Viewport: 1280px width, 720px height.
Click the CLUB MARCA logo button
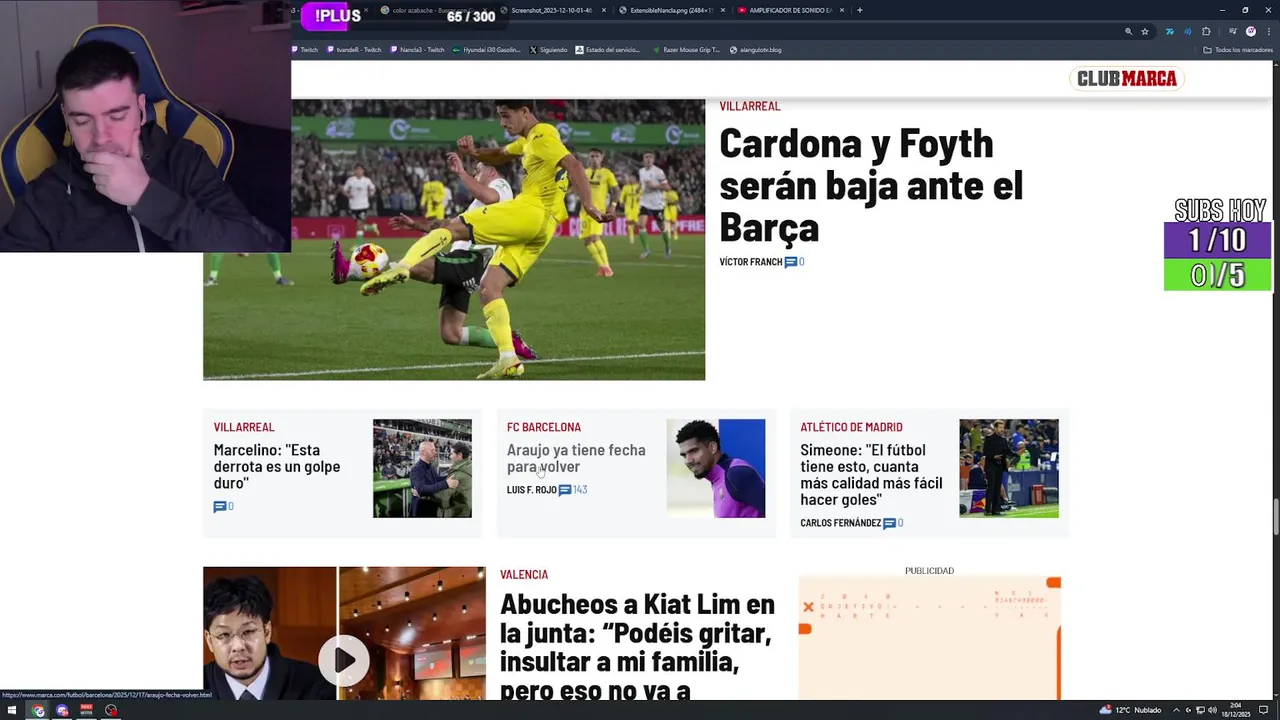1126,78
